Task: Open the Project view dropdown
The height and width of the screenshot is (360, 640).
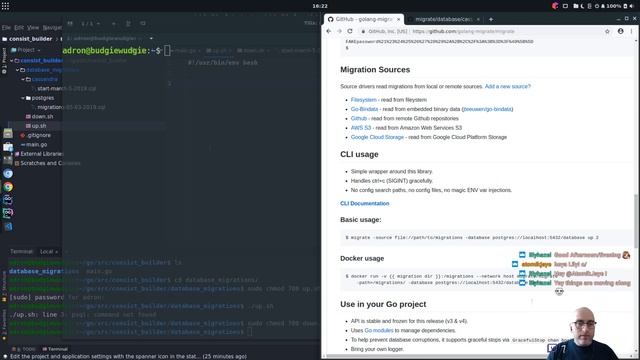Action: [x=29, y=50]
